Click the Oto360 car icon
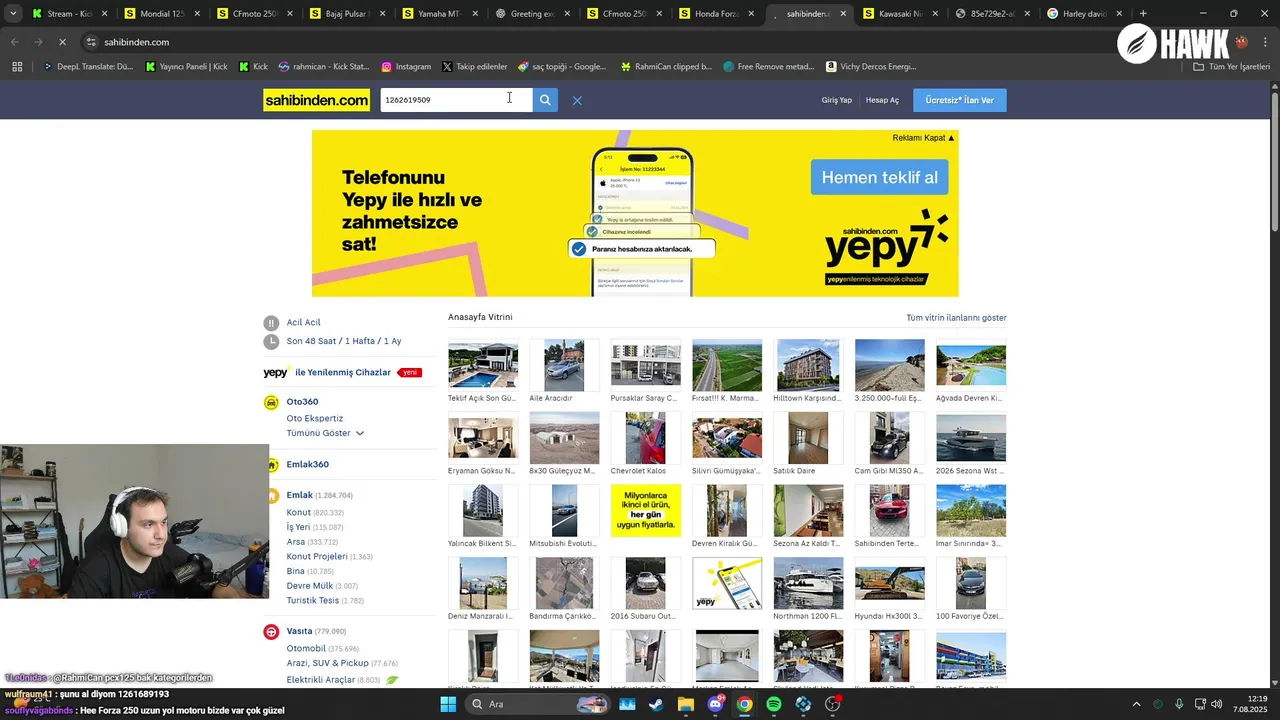This screenshot has width=1280, height=720. pyautogui.click(x=271, y=402)
